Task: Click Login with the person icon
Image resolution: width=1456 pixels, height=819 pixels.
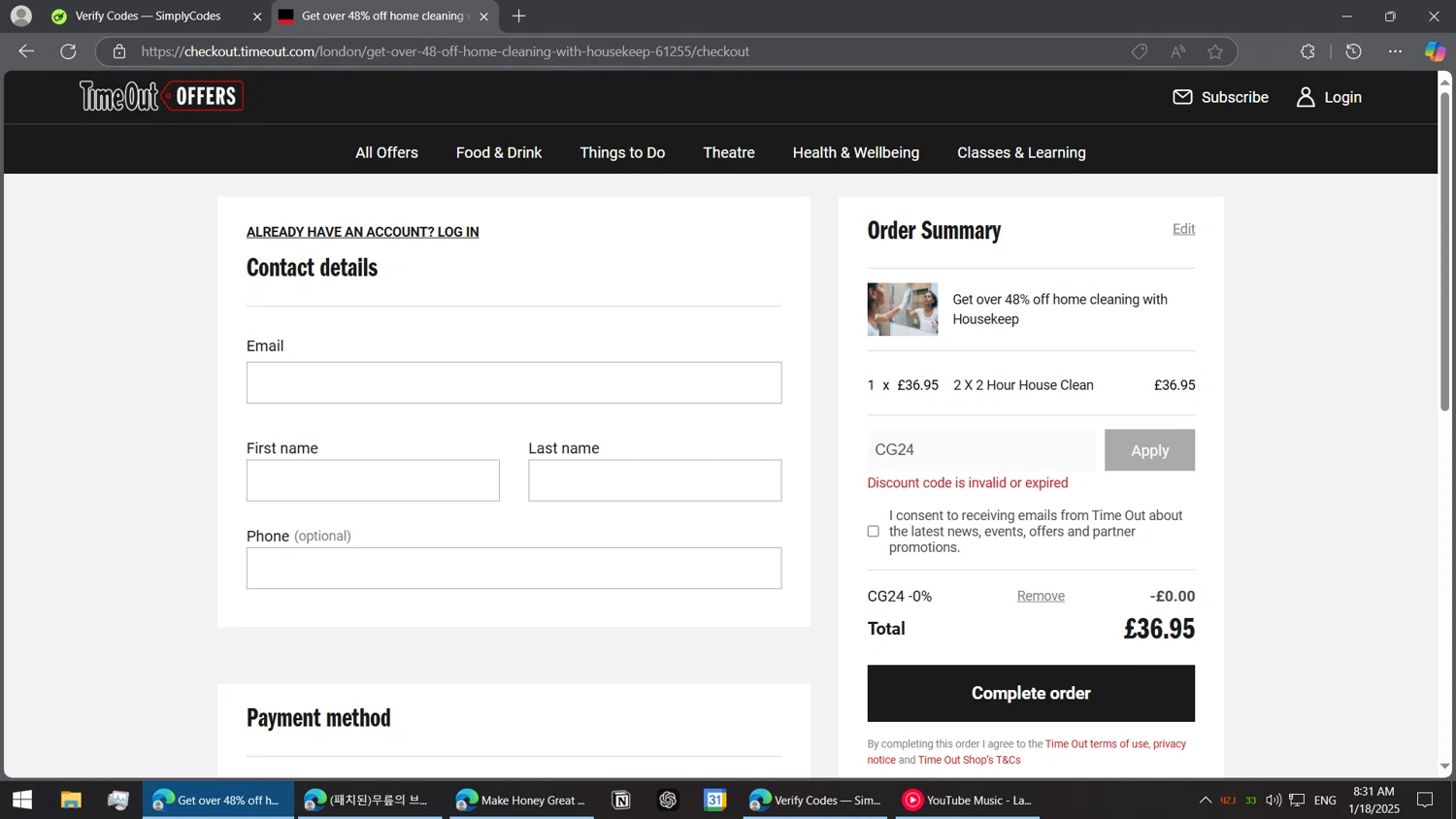Action: coord(1329,97)
